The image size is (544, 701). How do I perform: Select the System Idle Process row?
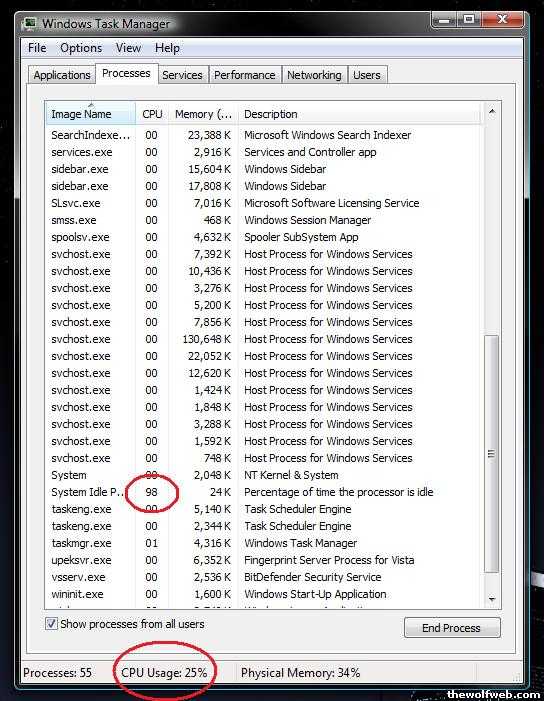pyautogui.click(x=264, y=492)
